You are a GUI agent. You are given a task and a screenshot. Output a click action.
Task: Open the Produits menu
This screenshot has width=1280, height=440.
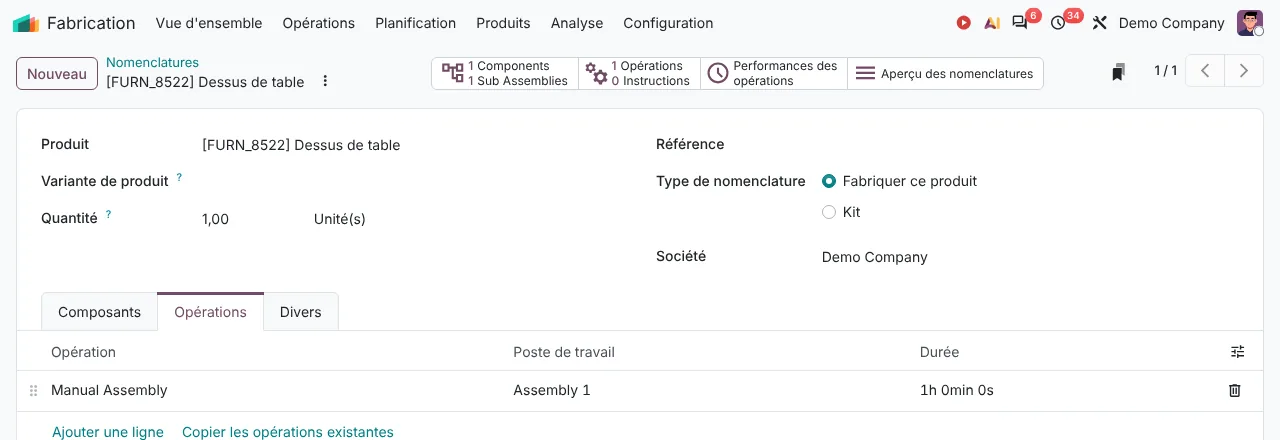(x=503, y=23)
